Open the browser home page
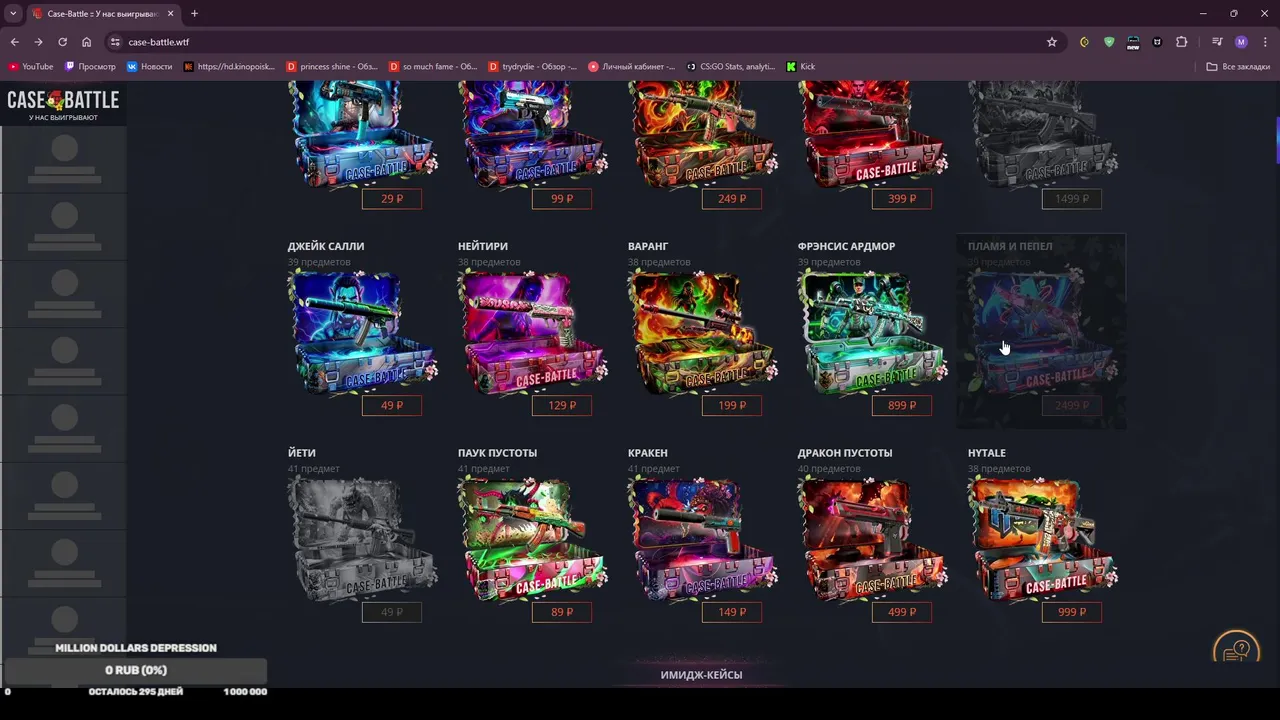1280x720 pixels. (86, 42)
